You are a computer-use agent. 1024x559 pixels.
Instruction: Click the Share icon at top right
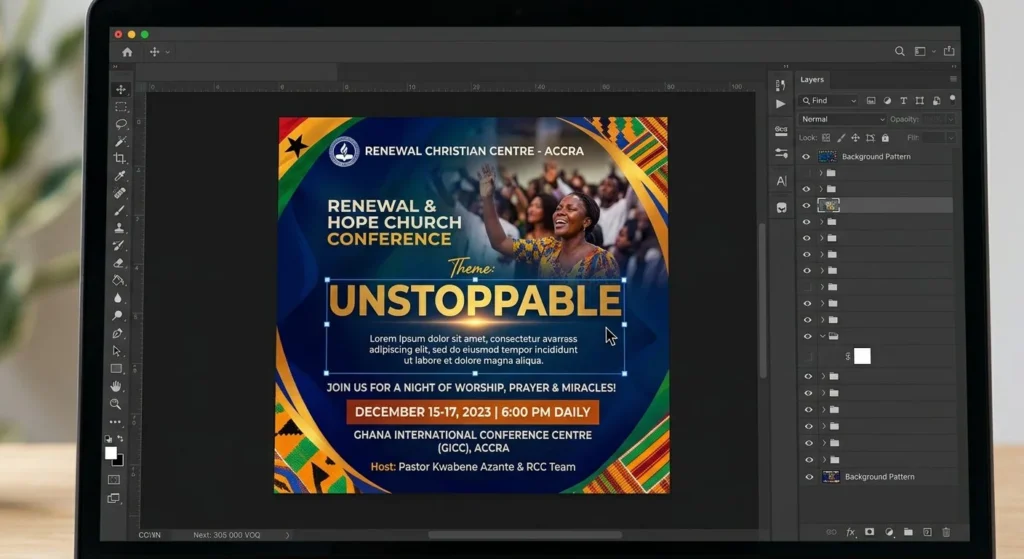(949, 51)
